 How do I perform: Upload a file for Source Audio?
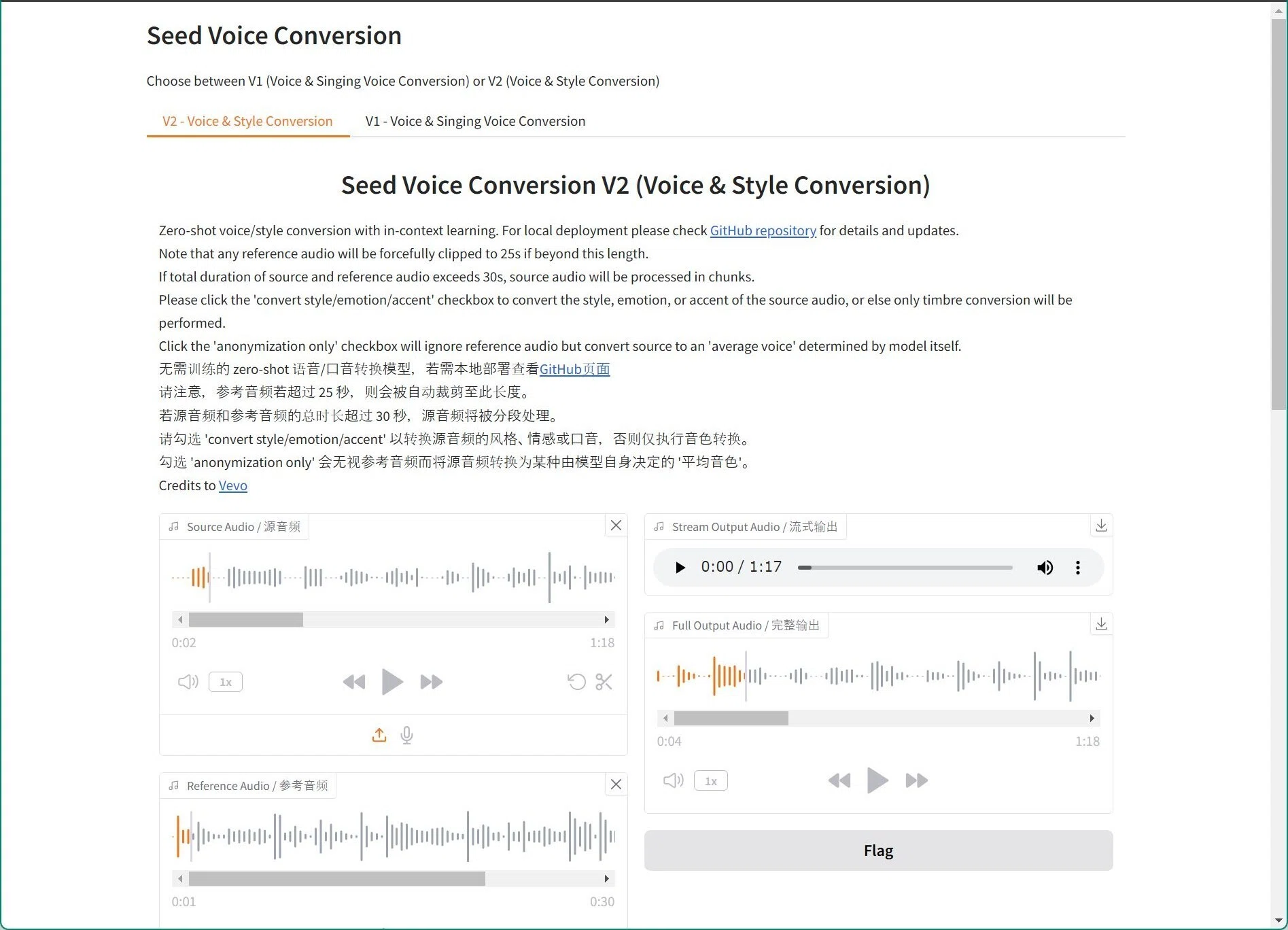pos(379,735)
